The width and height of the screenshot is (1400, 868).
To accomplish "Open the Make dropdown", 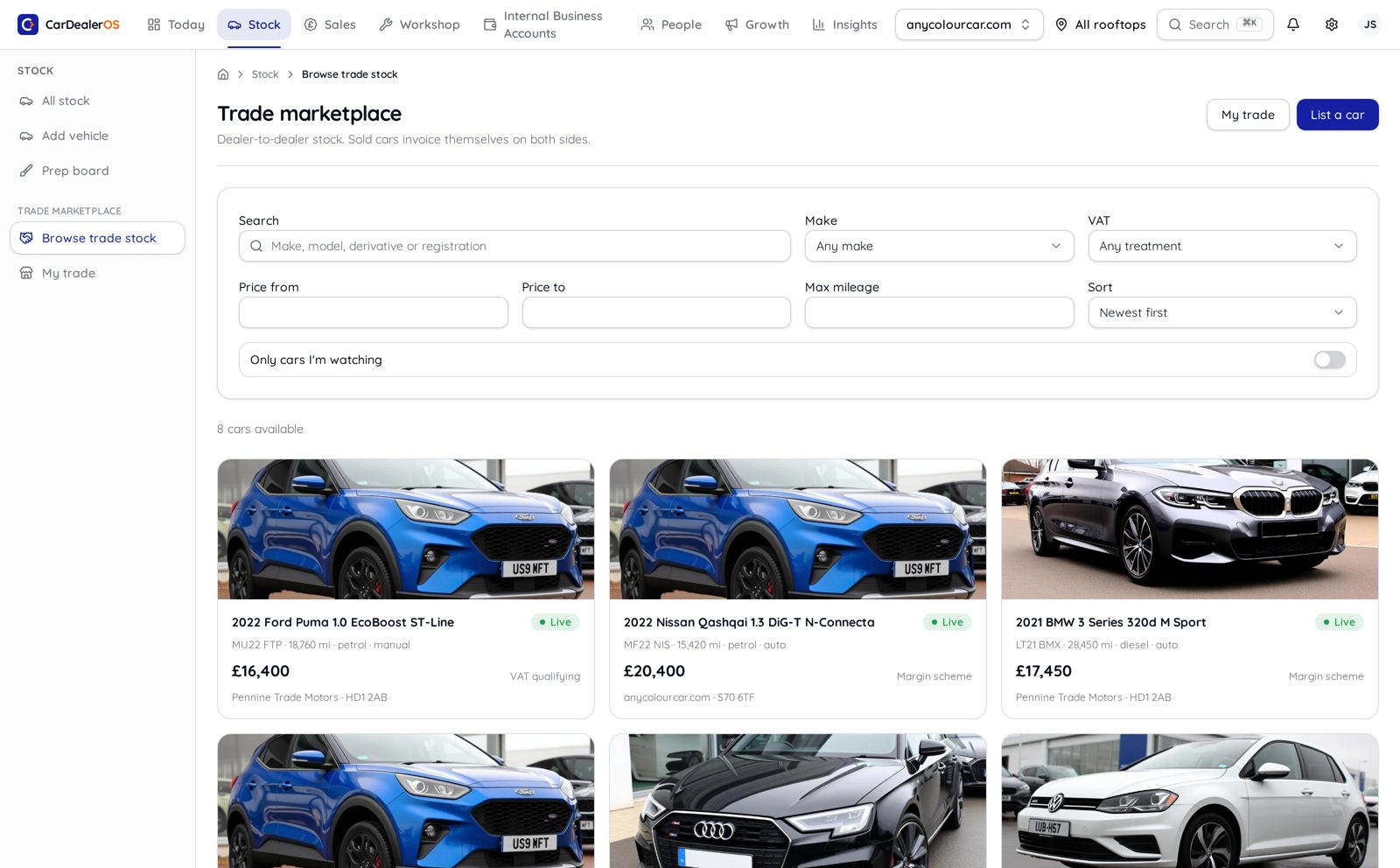I will pos(939,246).
